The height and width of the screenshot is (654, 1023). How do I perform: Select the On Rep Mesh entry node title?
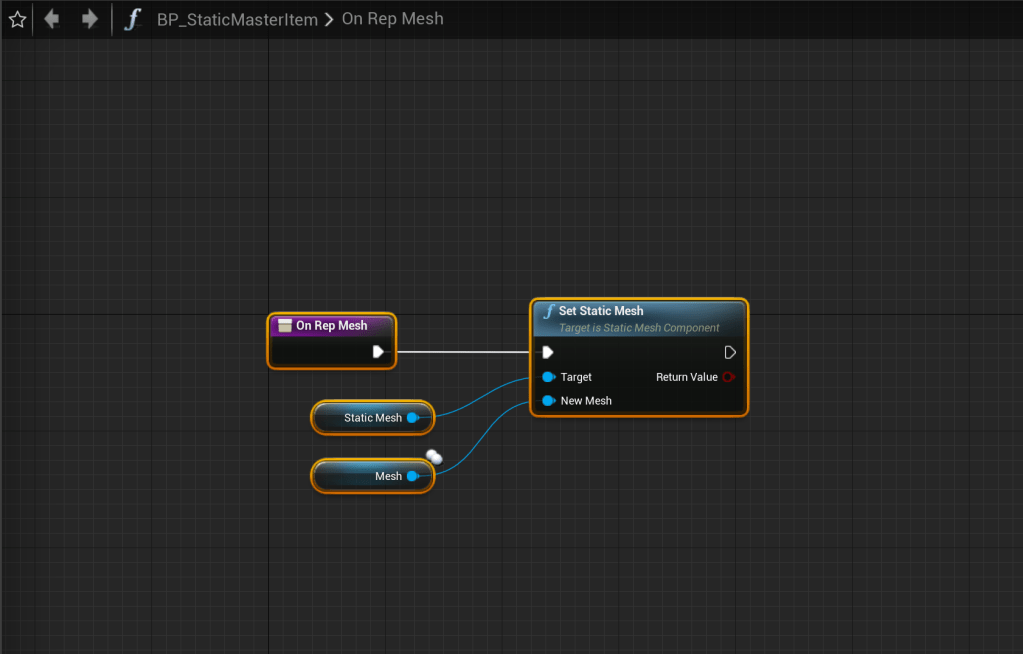coord(331,326)
